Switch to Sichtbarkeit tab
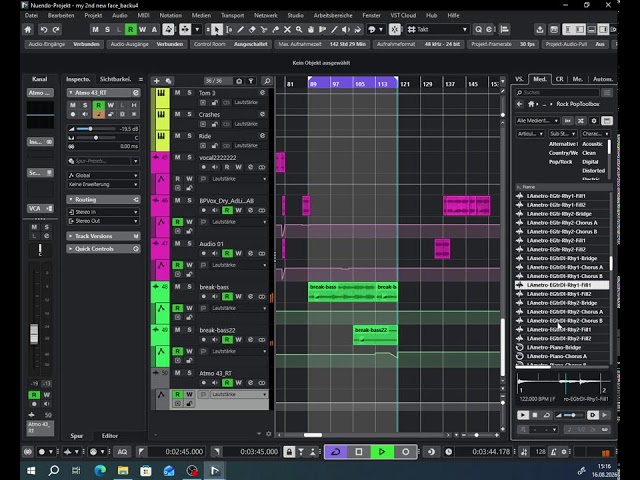This screenshot has height=480, width=640. pos(116,79)
